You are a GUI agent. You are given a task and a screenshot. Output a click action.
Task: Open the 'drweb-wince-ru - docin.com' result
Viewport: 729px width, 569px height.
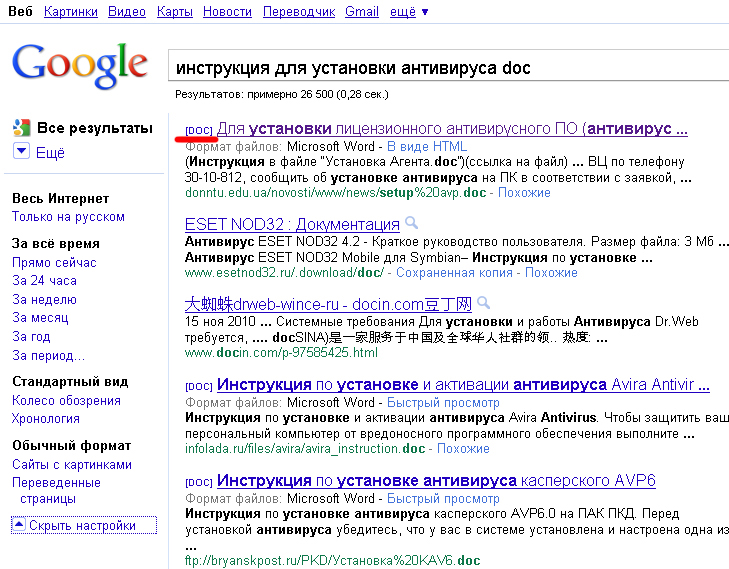coord(328,304)
